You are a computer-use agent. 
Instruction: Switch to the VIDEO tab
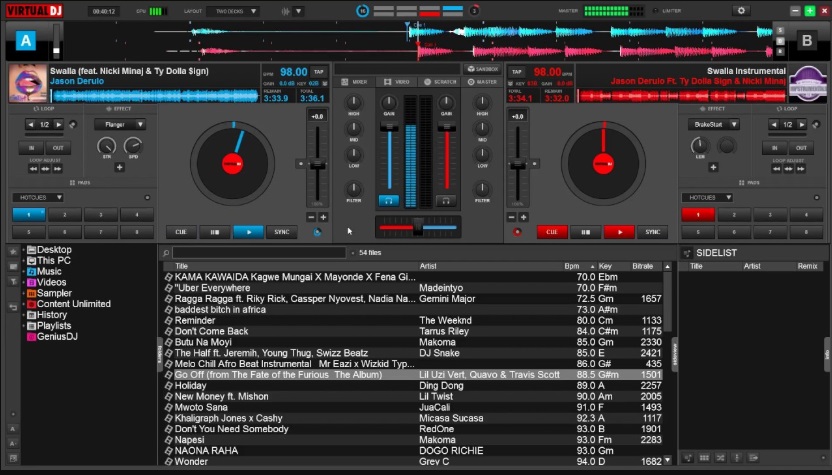(x=397, y=82)
